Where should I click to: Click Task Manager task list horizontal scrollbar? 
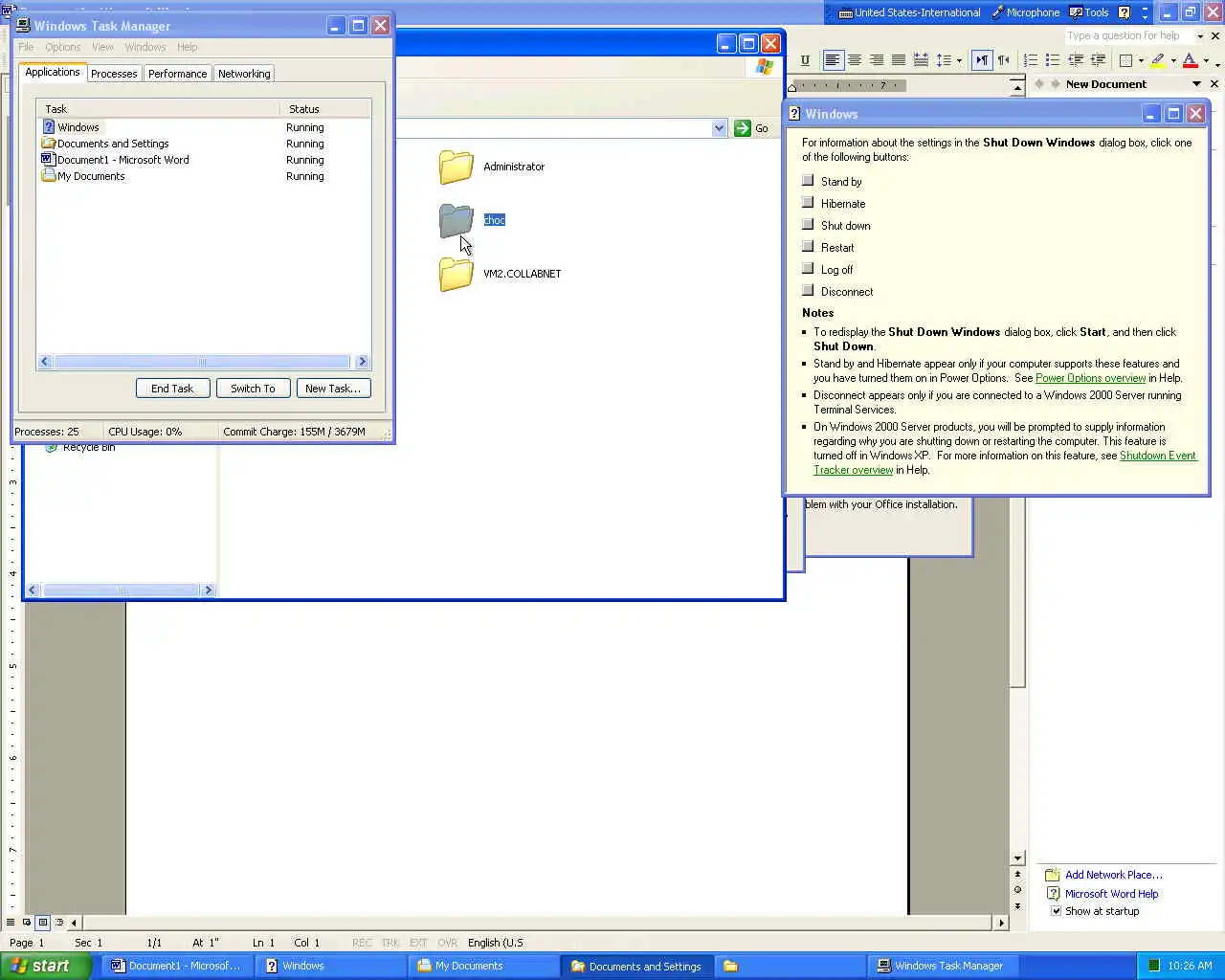(203, 362)
